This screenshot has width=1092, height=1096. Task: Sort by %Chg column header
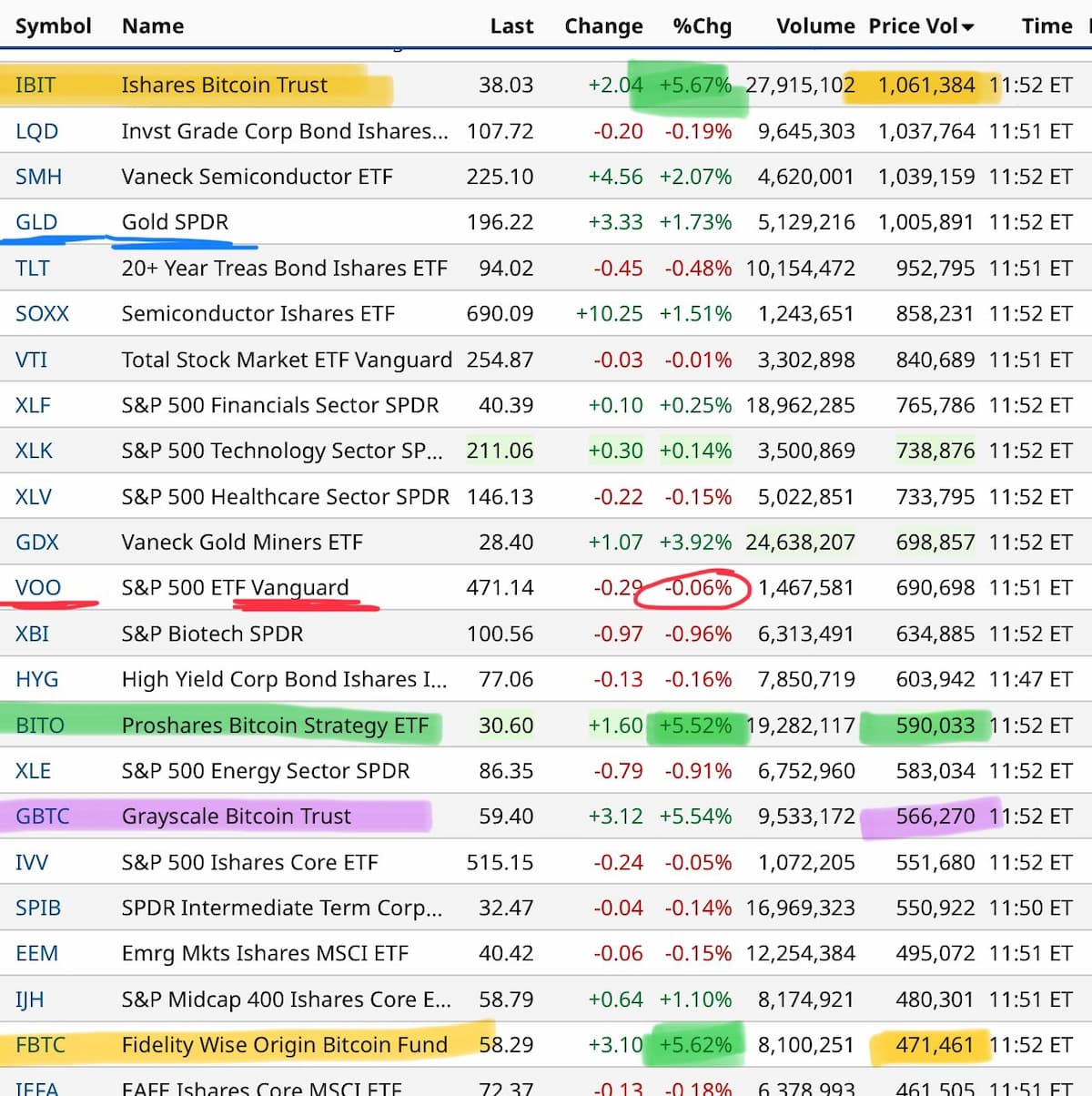[x=702, y=26]
